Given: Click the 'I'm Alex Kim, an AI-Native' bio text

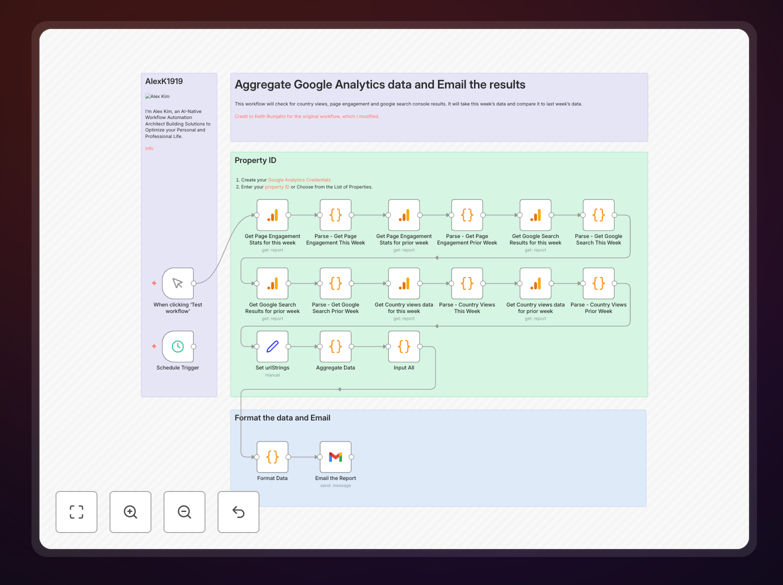Looking at the screenshot, I should (x=178, y=124).
